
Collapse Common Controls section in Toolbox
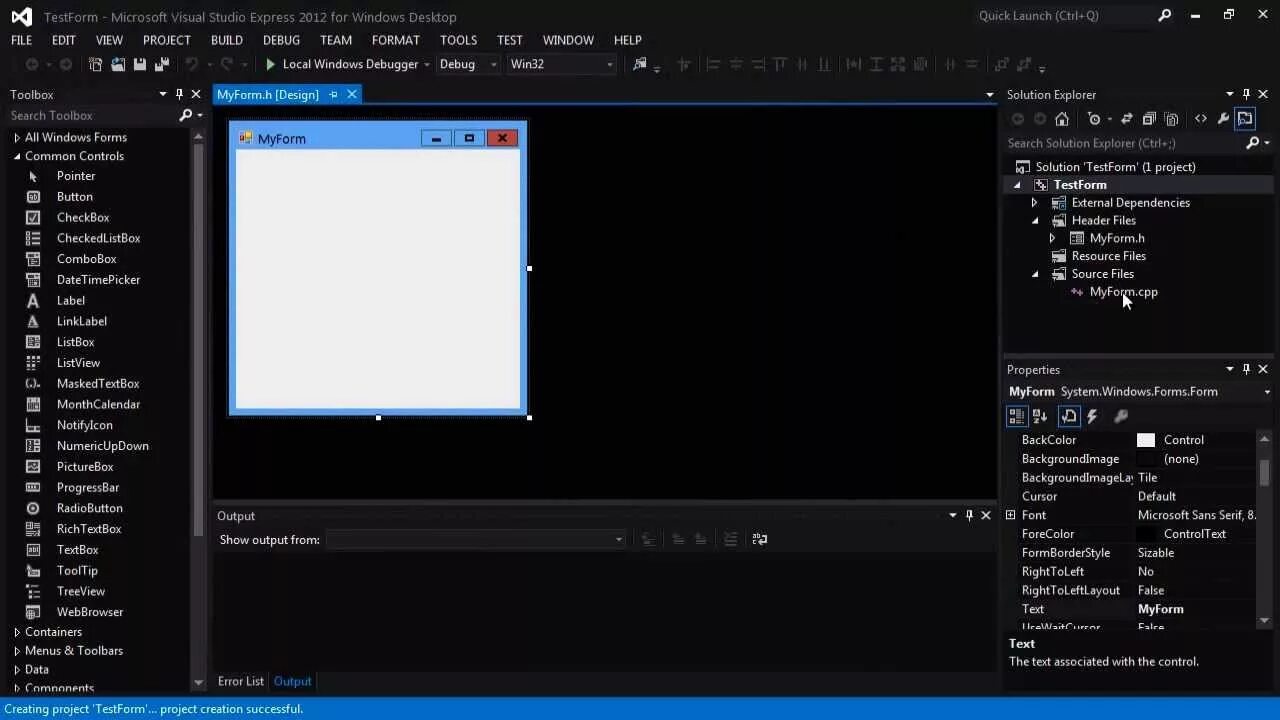(17, 156)
